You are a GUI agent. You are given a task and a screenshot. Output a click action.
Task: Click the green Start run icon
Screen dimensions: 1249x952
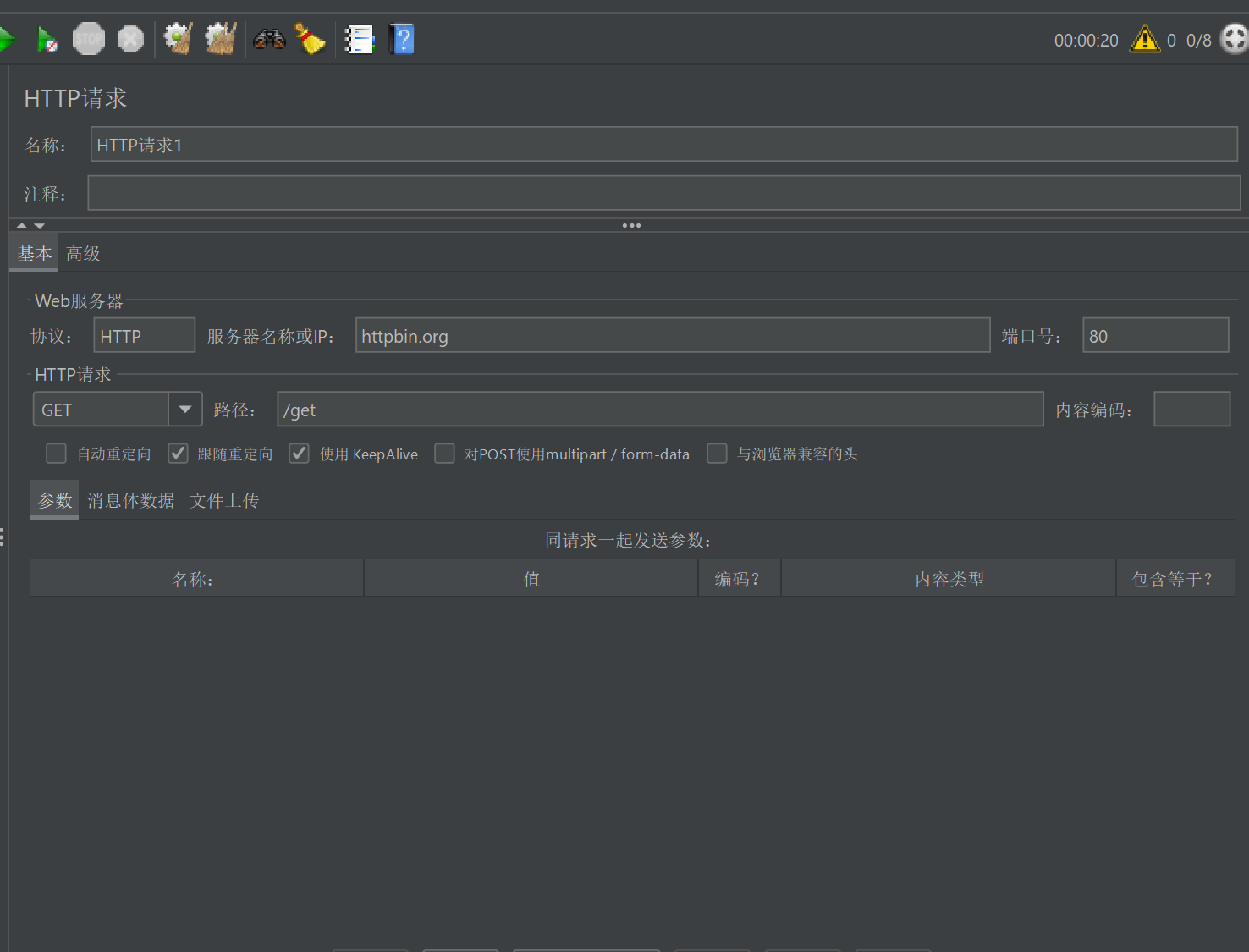tap(7, 39)
